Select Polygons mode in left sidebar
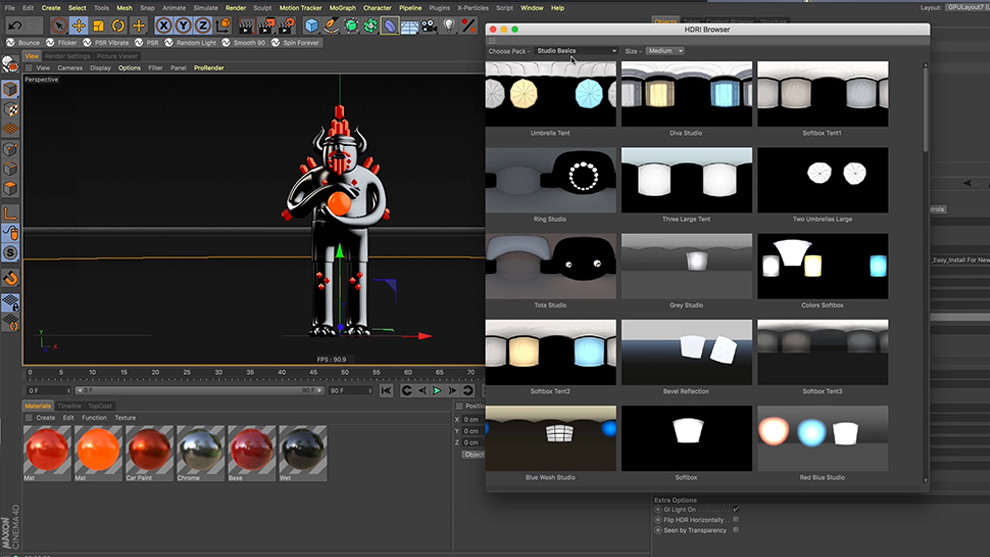Image resolution: width=990 pixels, height=557 pixels. pos(10,189)
